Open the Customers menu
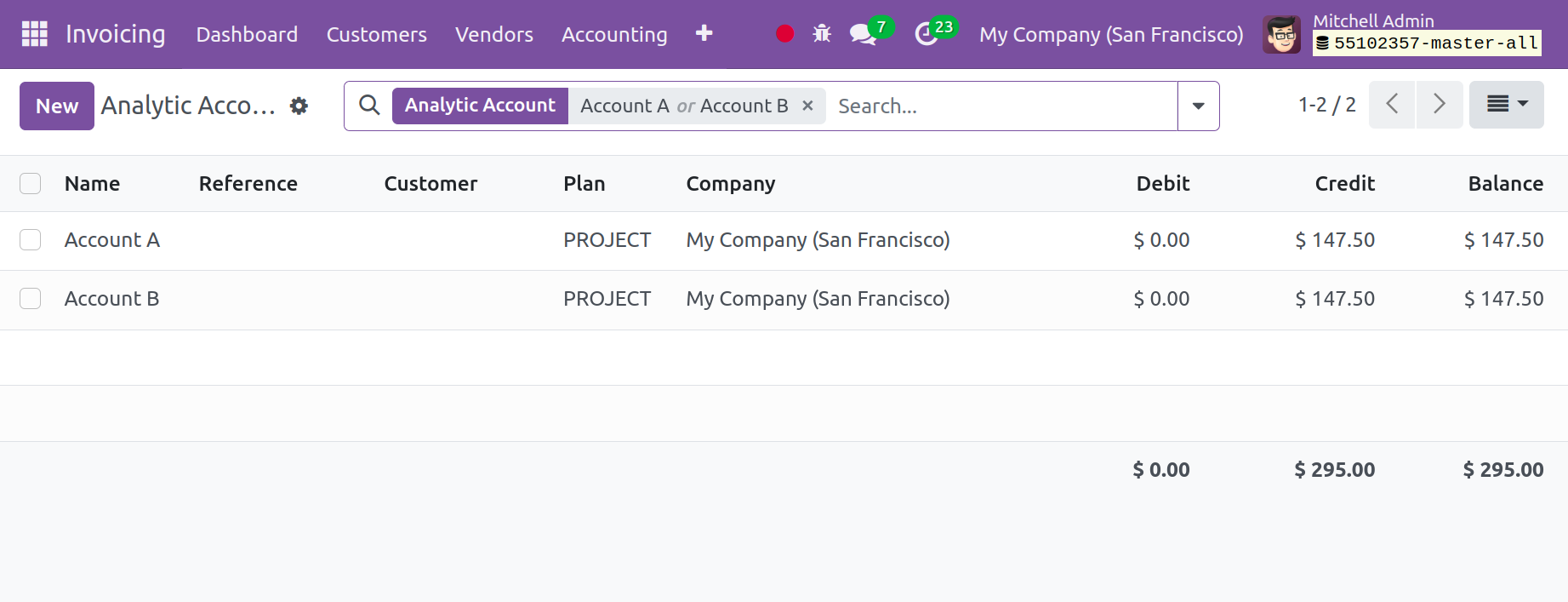The height and width of the screenshot is (602, 1568). pos(377,34)
